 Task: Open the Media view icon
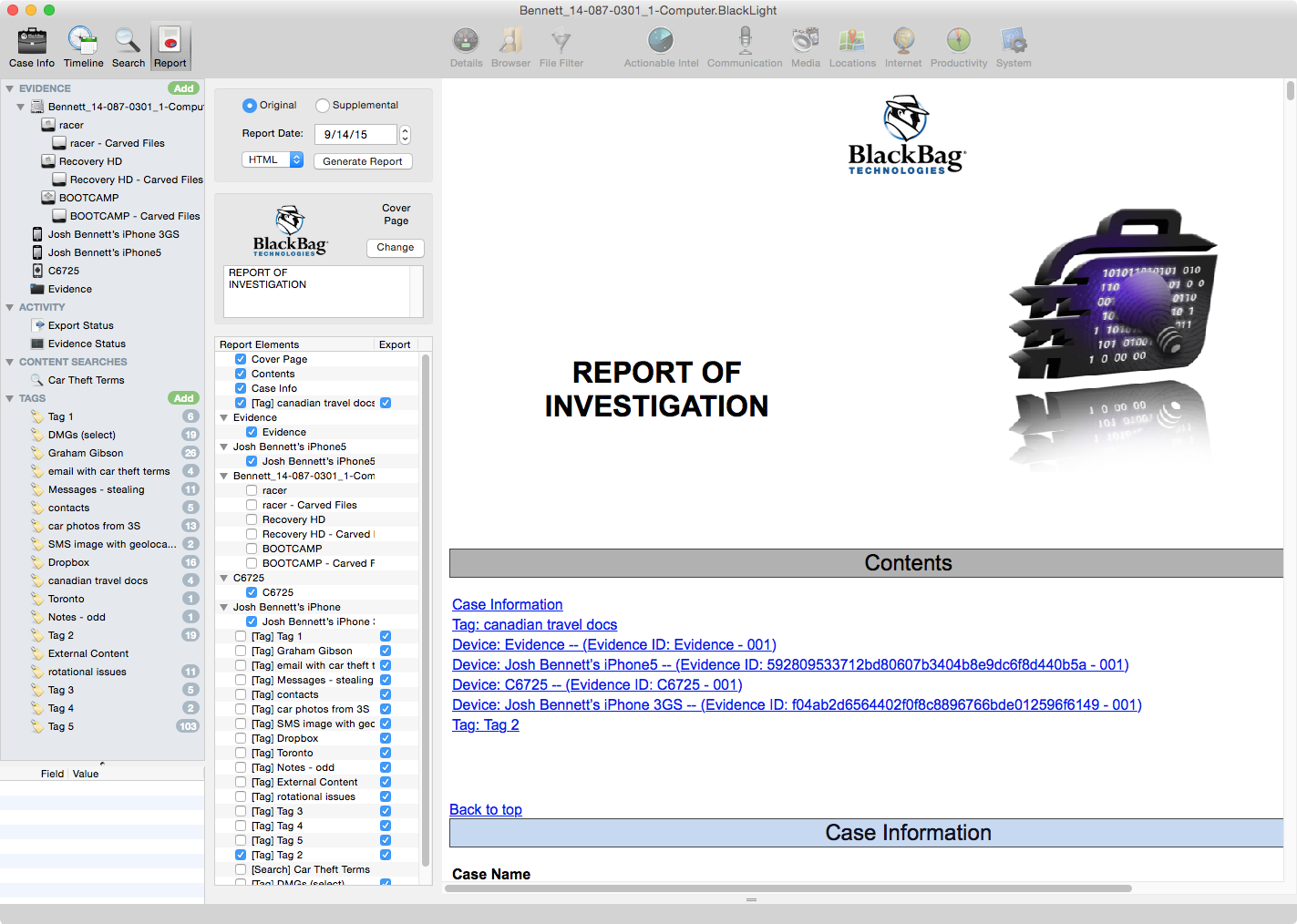click(x=805, y=42)
